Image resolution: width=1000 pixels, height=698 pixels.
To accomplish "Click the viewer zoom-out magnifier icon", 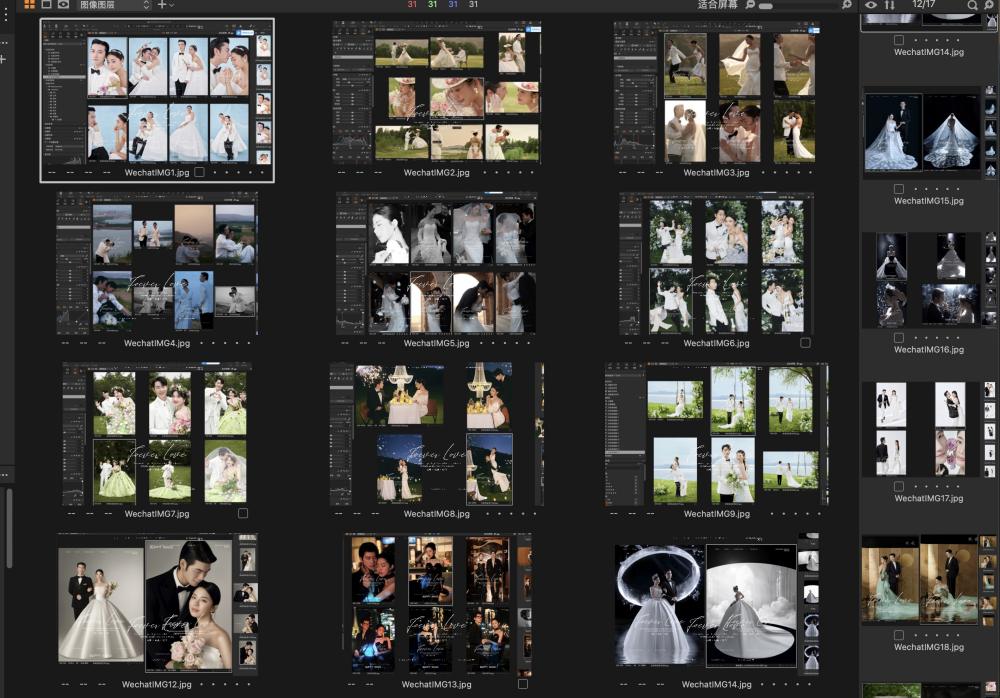I will 751,5.
